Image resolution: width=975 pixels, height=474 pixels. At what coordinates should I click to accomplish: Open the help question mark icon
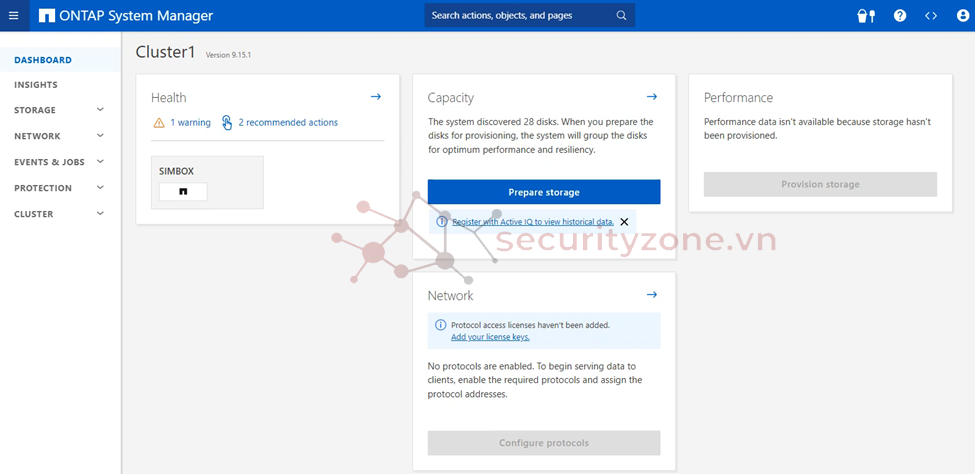(900, 16)
